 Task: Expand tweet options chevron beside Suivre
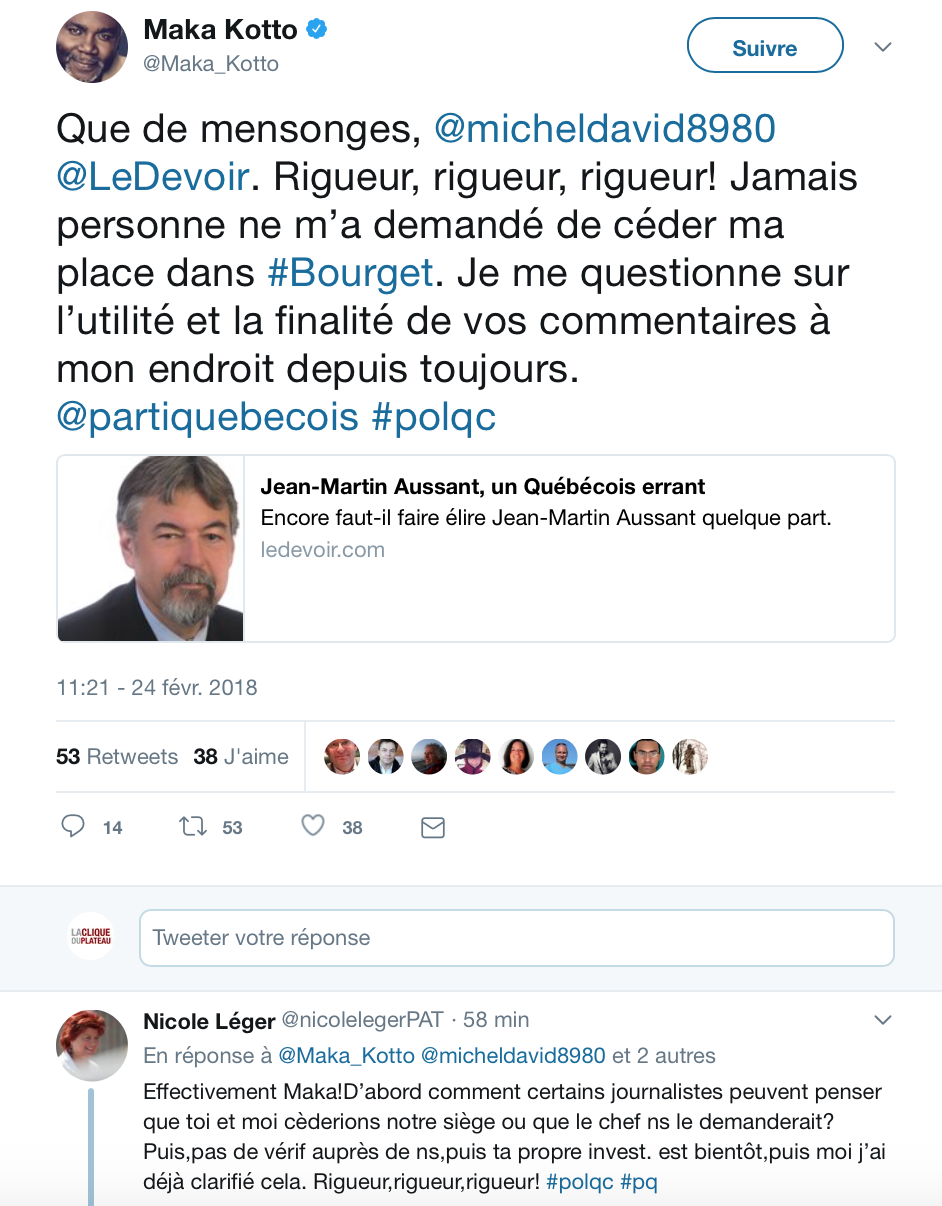pos(883,47)
